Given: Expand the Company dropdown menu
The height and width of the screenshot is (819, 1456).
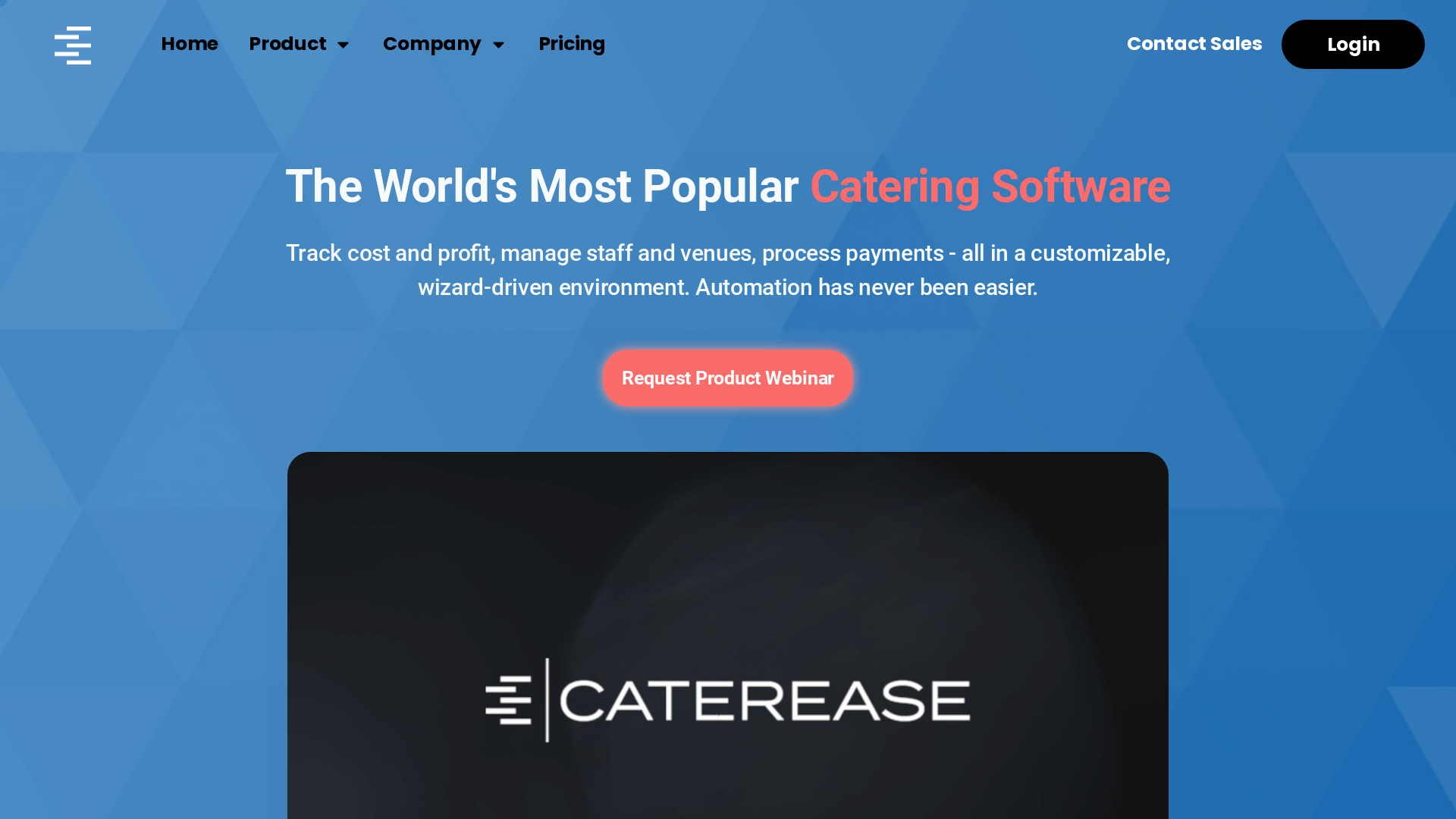Looking at the screenshot, I should [444, 44].
